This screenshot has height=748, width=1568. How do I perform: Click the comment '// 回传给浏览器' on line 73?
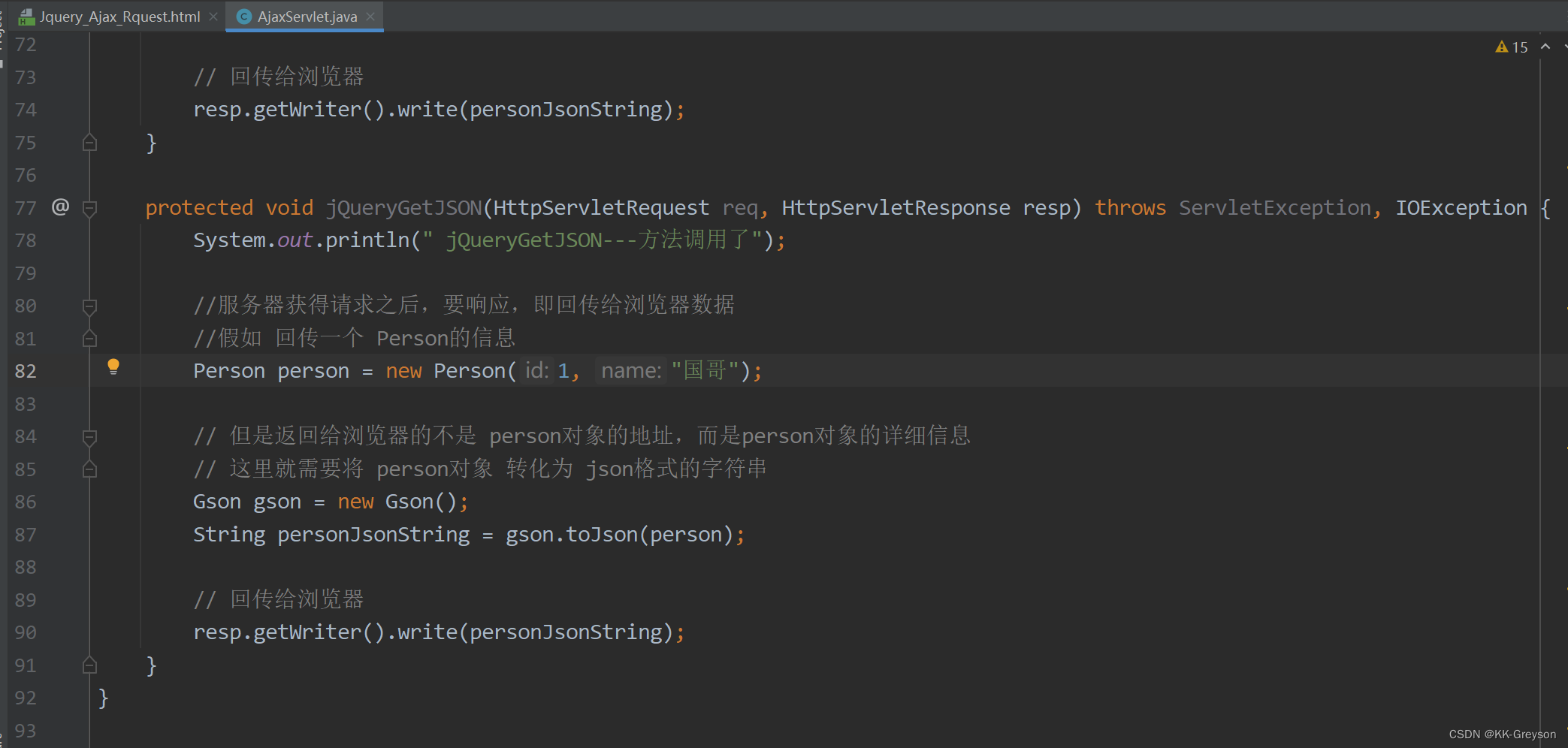(x=279, y=77)
